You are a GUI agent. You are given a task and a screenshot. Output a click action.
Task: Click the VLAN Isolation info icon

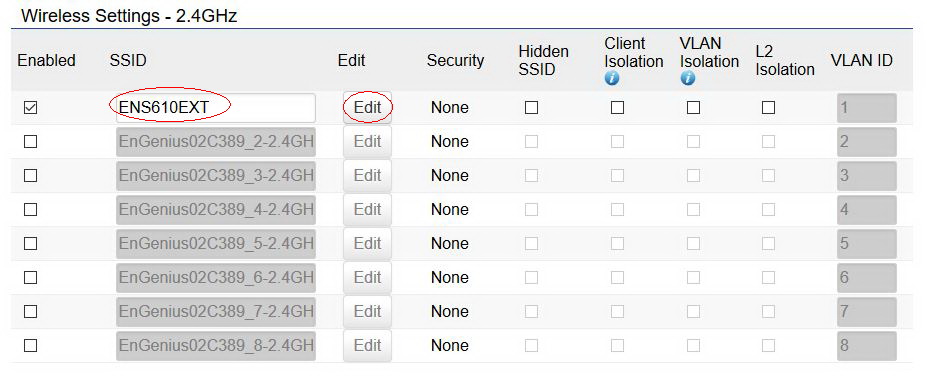point(687,78)
